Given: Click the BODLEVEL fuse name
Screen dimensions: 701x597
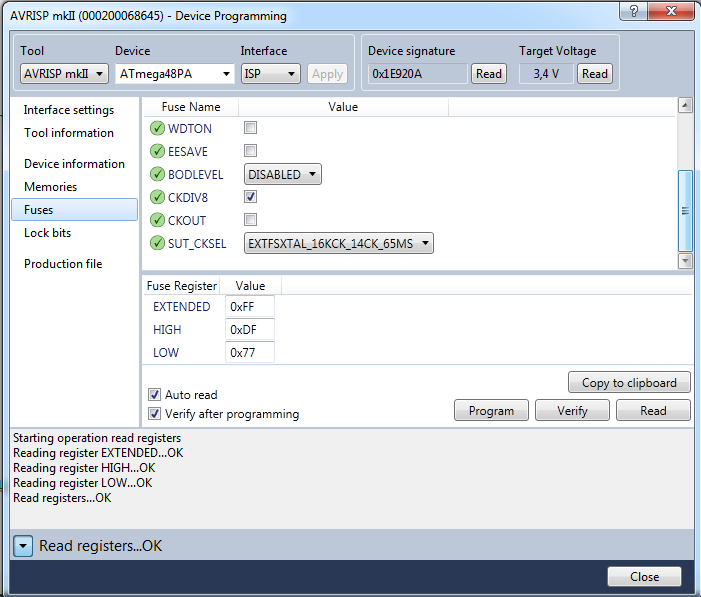Looking at the screenshot, I should [x=195, y=174].
